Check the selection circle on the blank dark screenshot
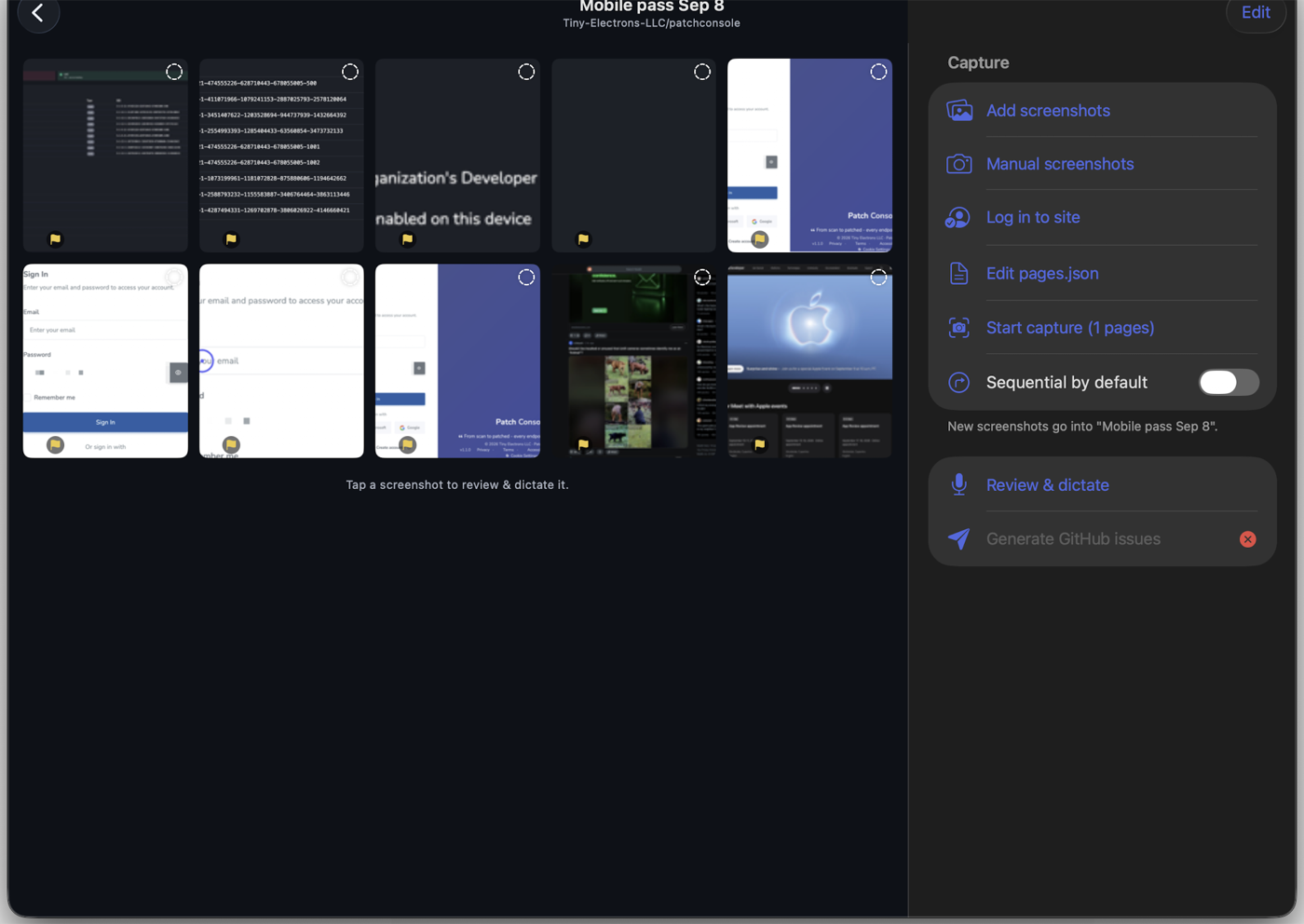 click(x=702, y=72)
